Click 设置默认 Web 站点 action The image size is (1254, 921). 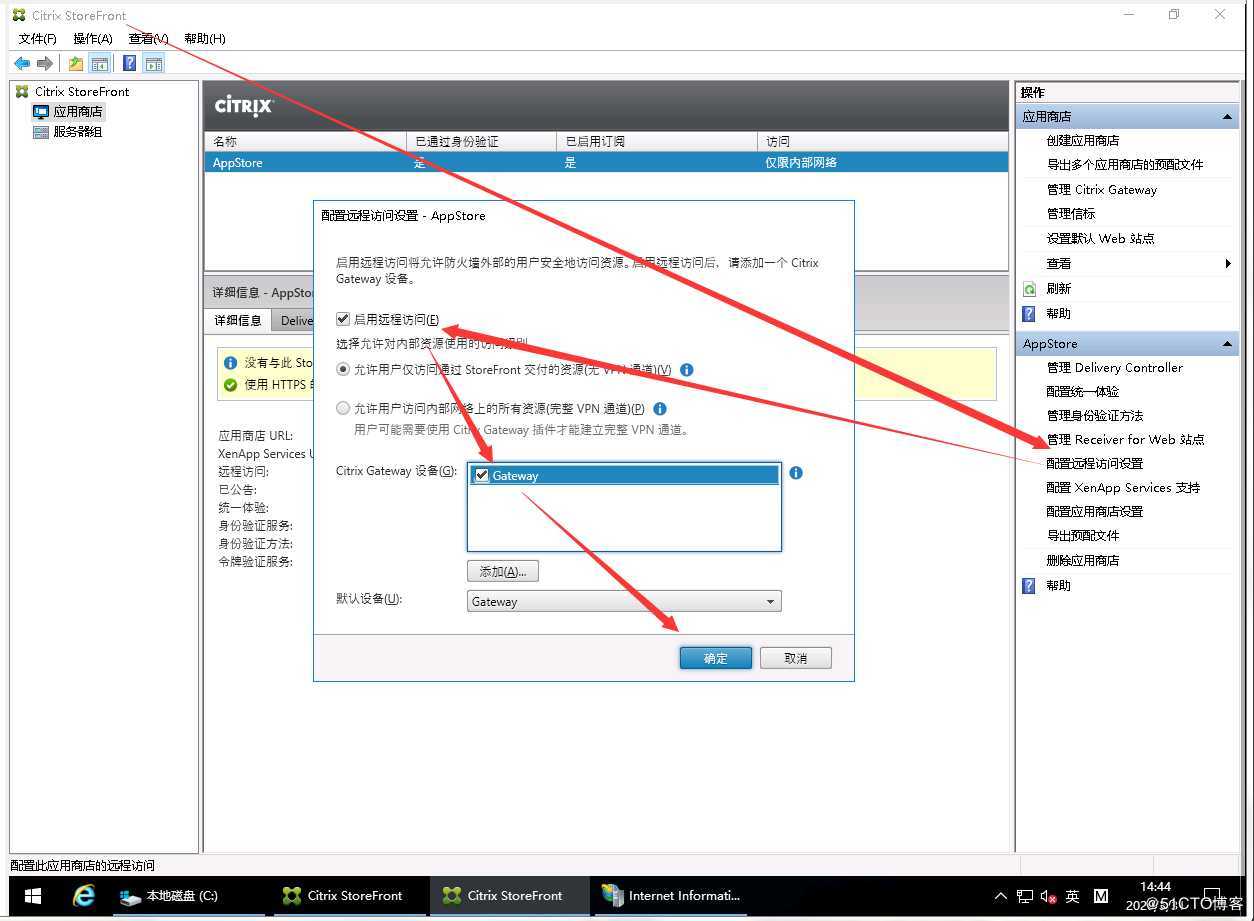pos(1101,239)
